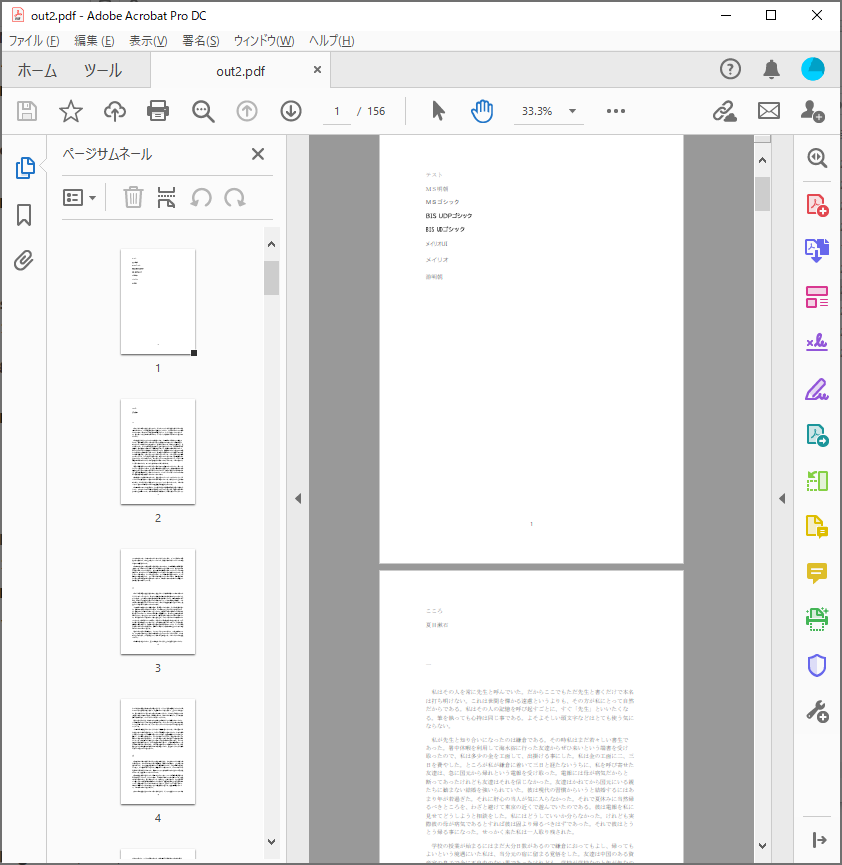Open the Organize Pages tool
Image resolution: width=842 pixels, height=865 pixels.
[x=817, y=297]
